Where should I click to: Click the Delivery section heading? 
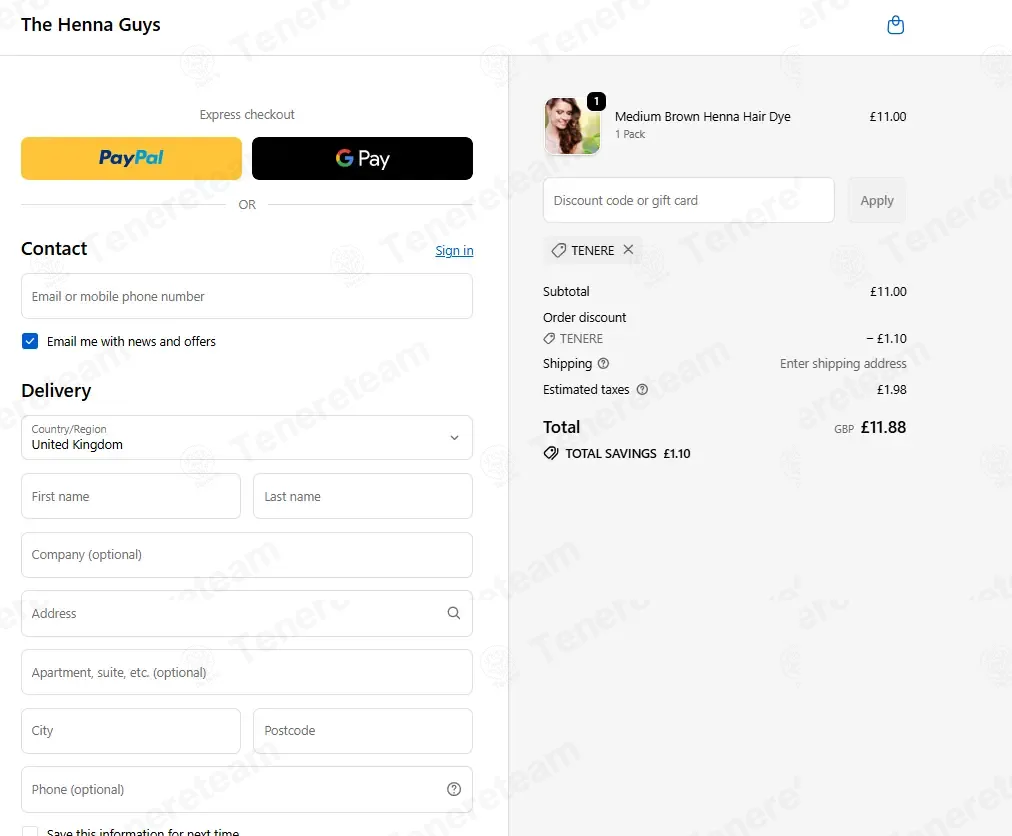(56, 391)
